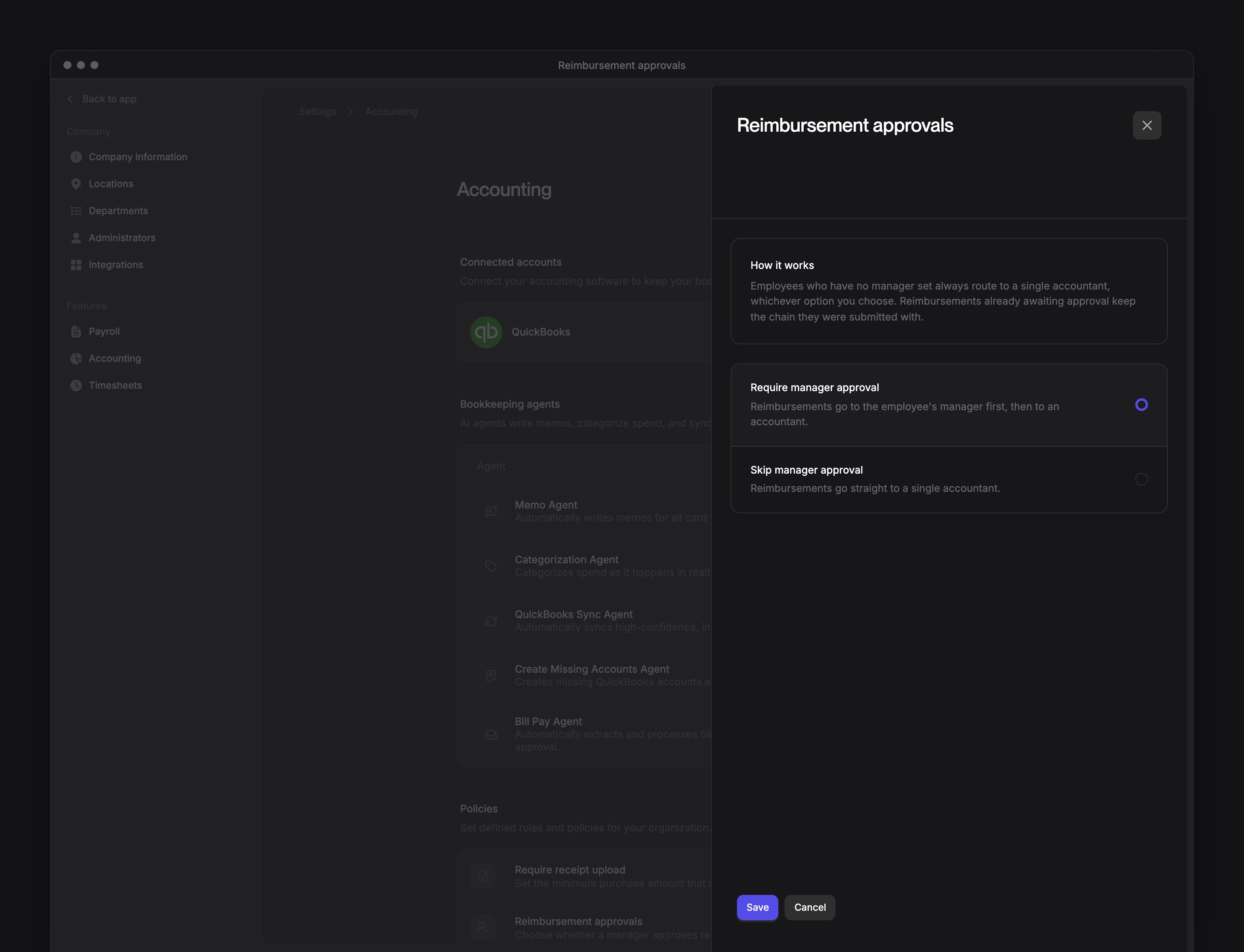Viewport: 1244px width, 952px height.
Task: Open Integrations in the sidebar
Action: click(115, 265)
